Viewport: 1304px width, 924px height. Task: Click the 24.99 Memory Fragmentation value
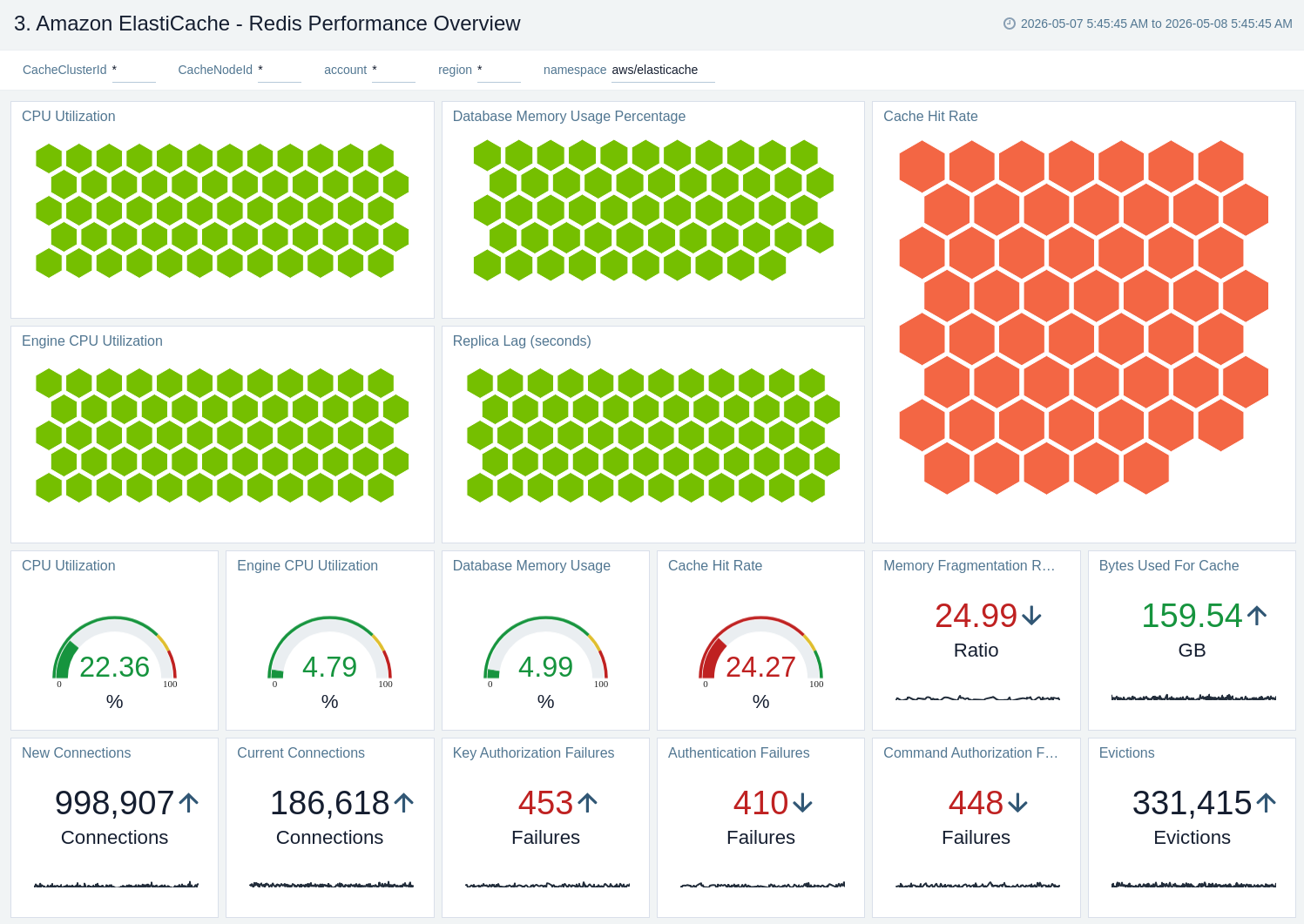[x=976, y=616]
